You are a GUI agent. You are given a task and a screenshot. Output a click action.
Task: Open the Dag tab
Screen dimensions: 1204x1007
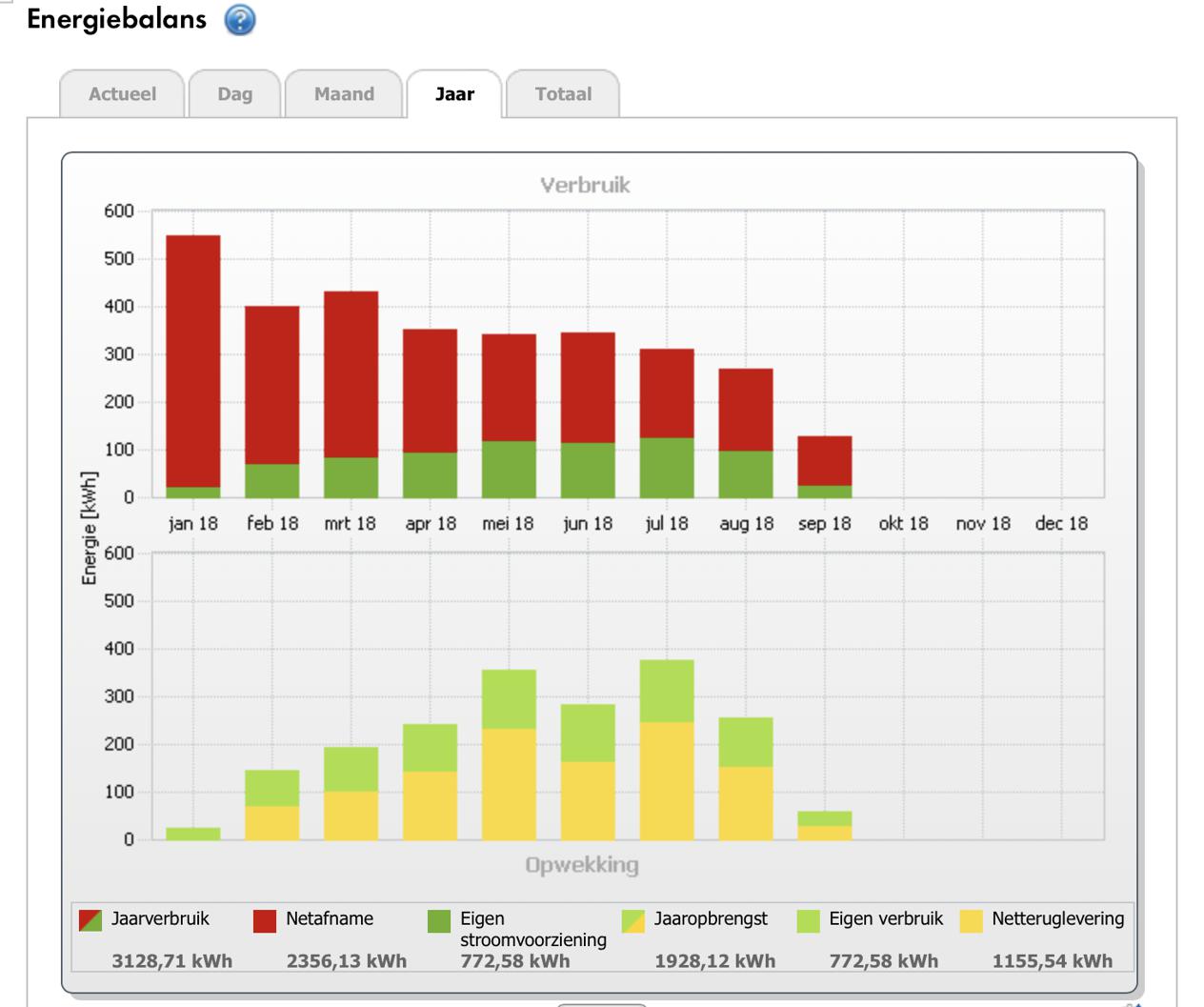(234, 94)
